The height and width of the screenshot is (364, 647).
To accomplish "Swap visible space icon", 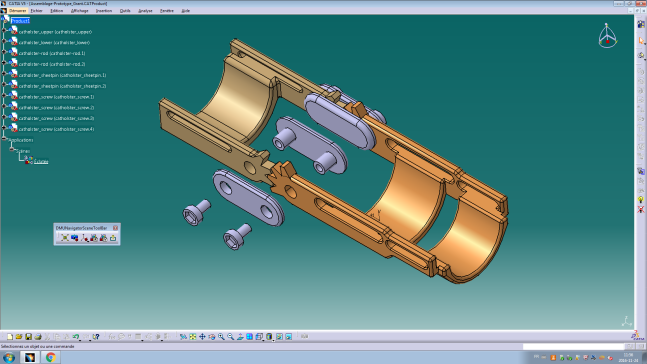I will pyautogui.click(x=289, y=337).
